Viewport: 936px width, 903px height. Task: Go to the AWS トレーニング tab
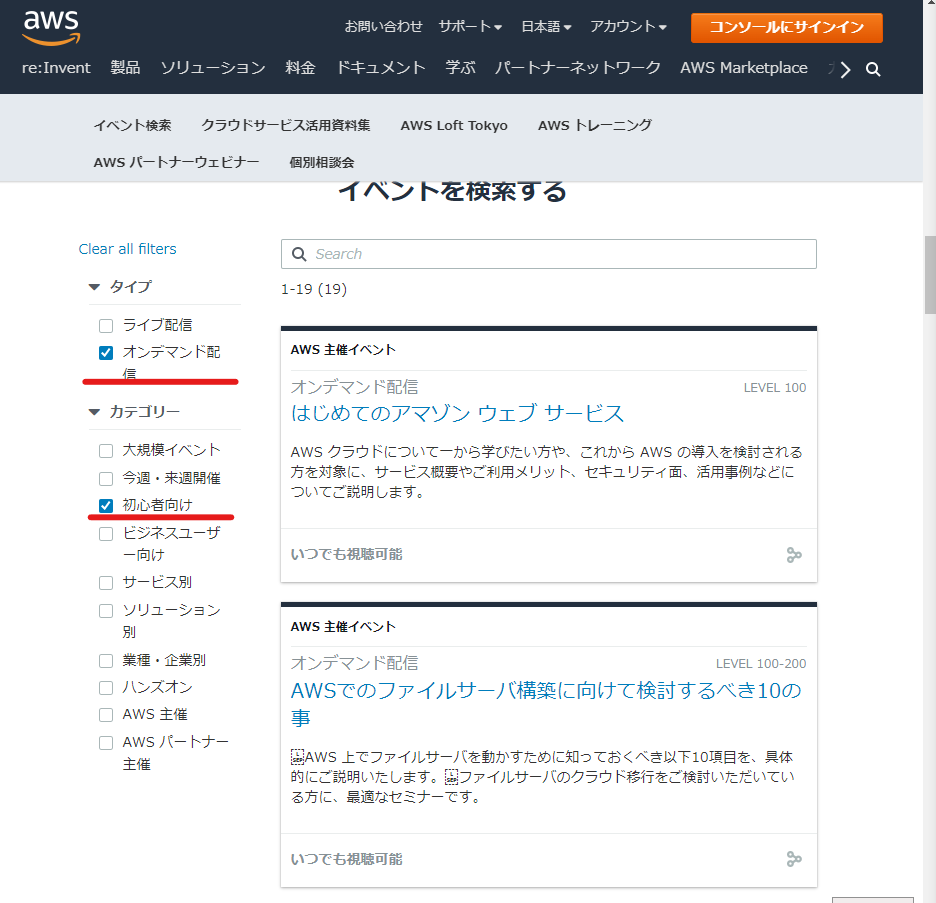(x=595, y=125)
